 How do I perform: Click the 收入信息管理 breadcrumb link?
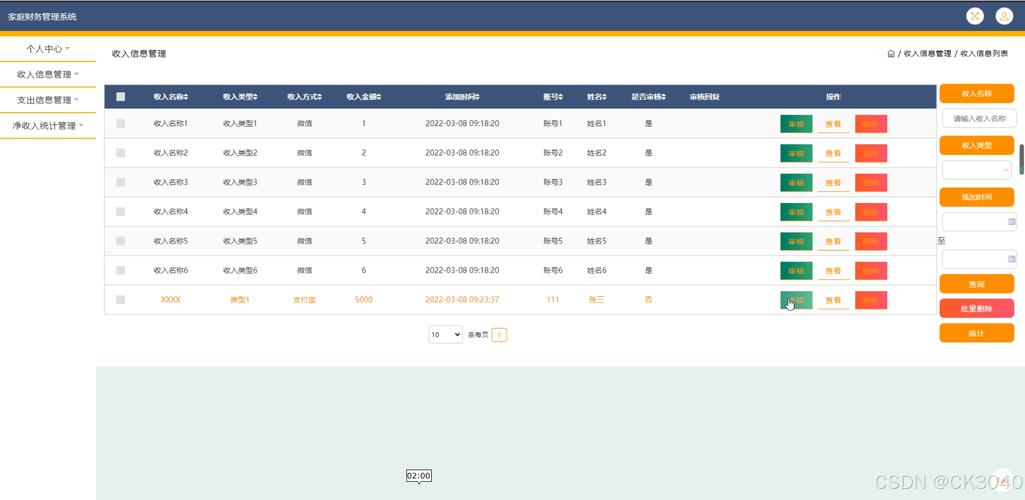click(927, 54)
